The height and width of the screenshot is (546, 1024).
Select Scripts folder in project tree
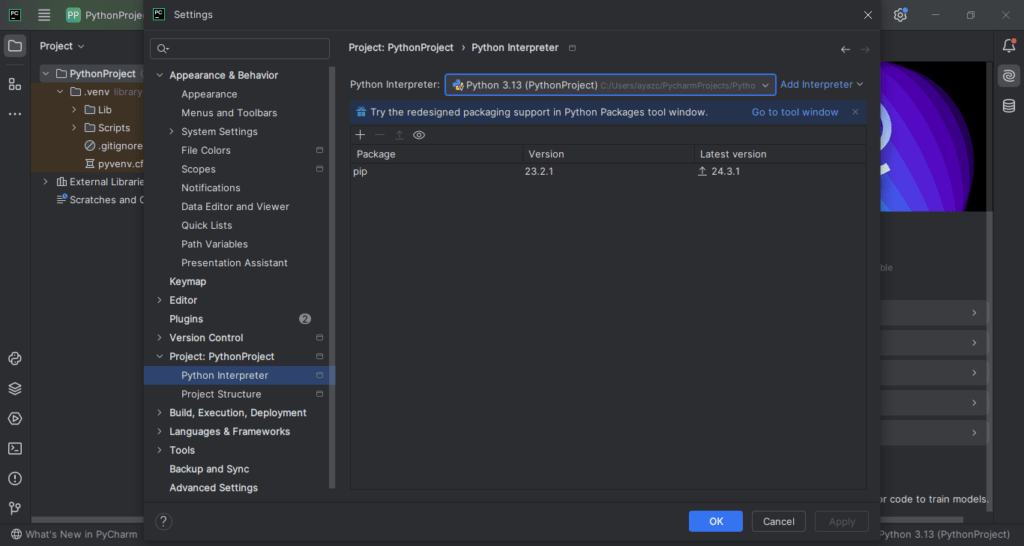108,128
